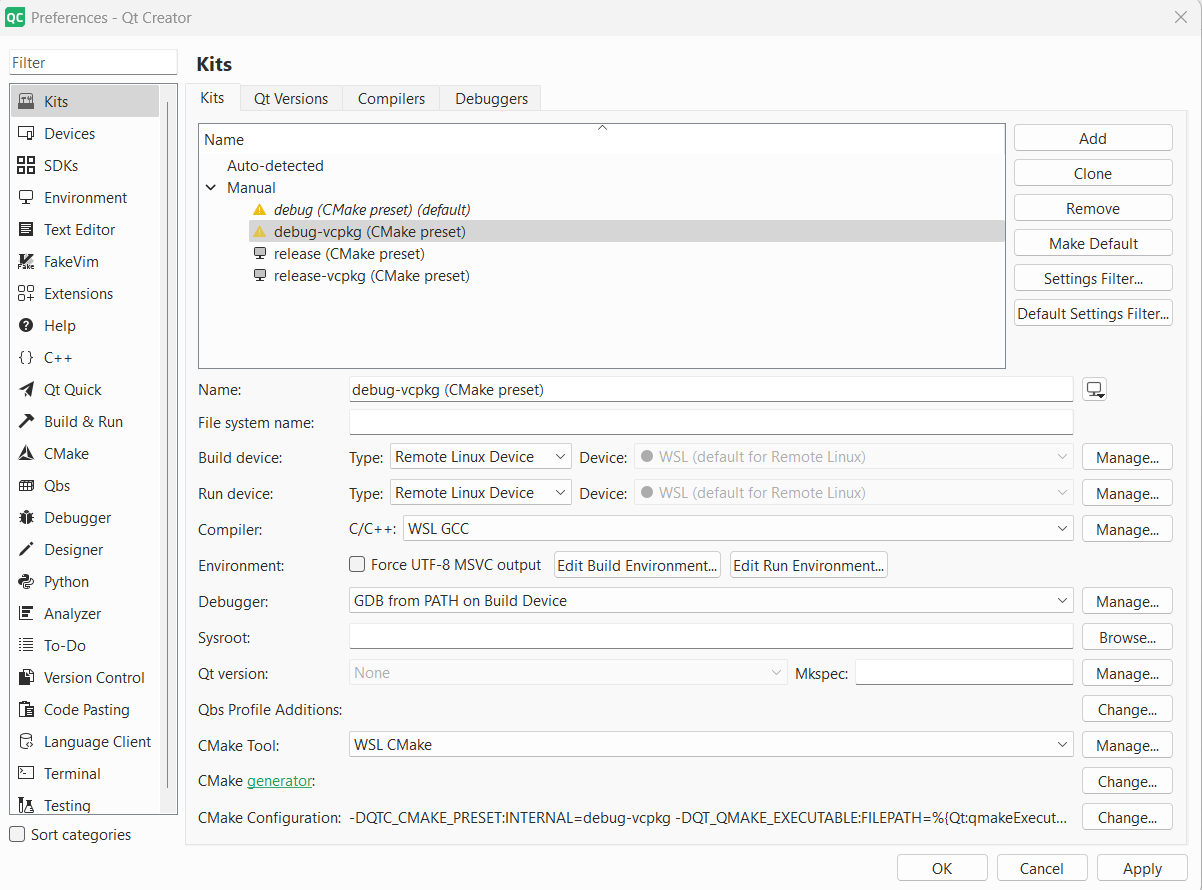Screen dimensions: 1202x890
Task: Open the CMake category icon
Action: pyautogui.click(x=27, y=453)
